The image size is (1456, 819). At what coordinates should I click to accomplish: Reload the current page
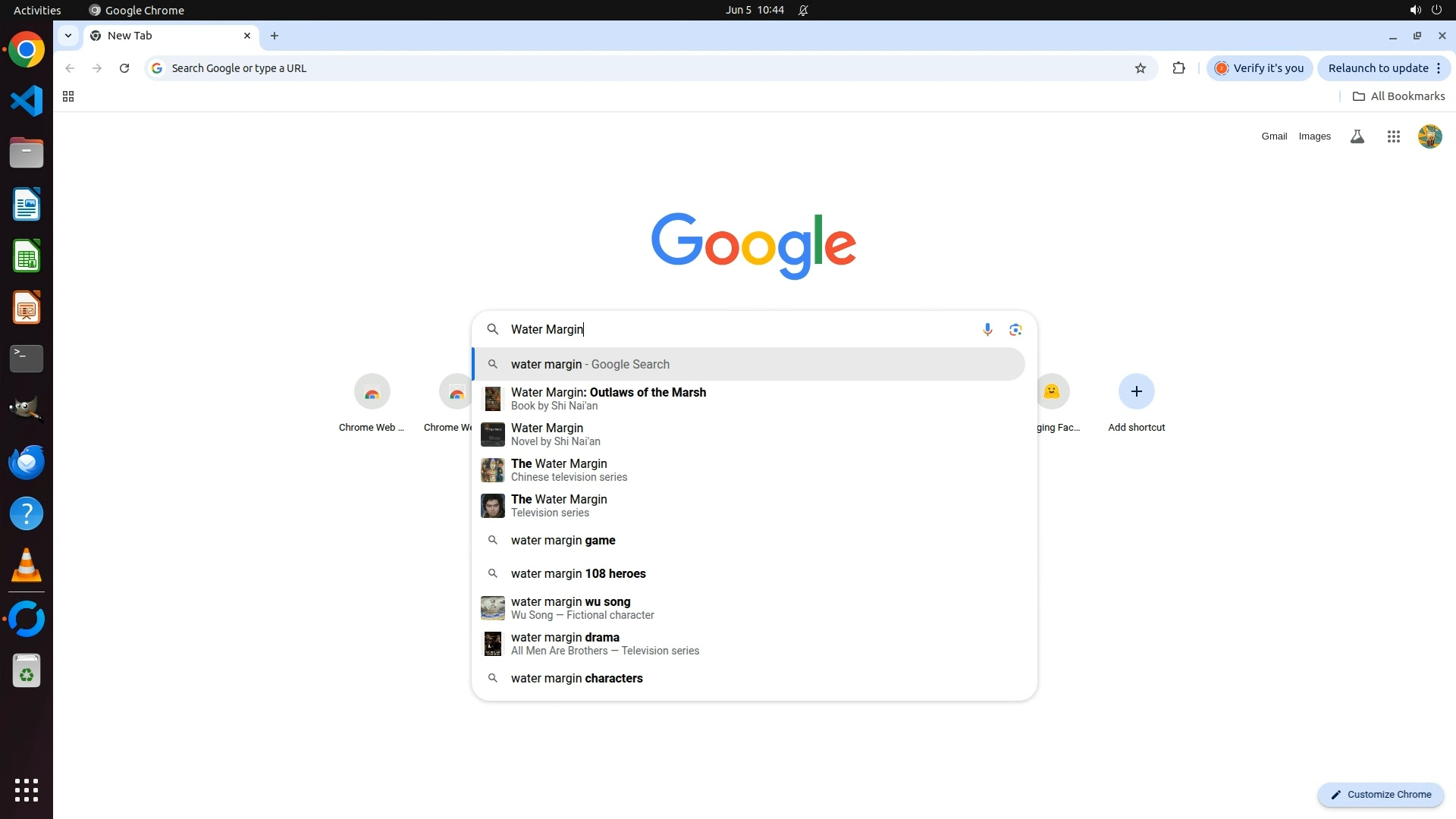(124, 68)
